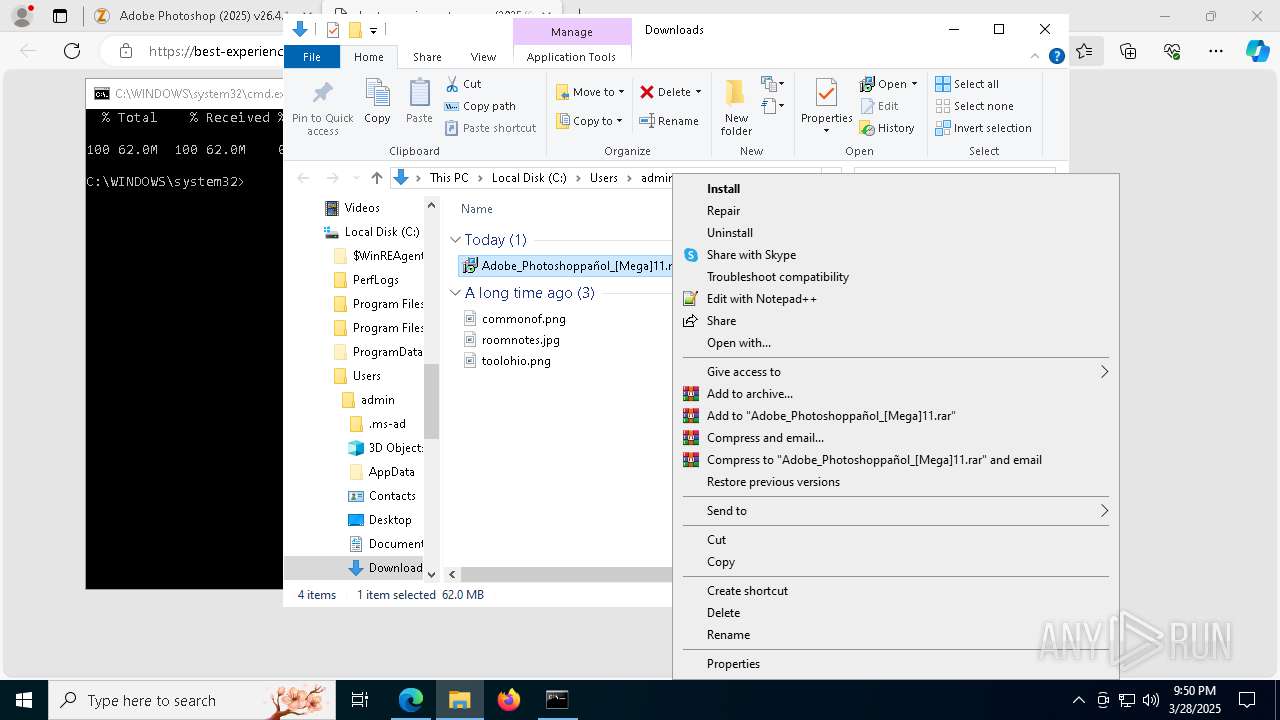The width and height of the screenshot is (1280, 720).
Task: Click Local Disk (C:) breadcrumb
Action: coord(529,178)
